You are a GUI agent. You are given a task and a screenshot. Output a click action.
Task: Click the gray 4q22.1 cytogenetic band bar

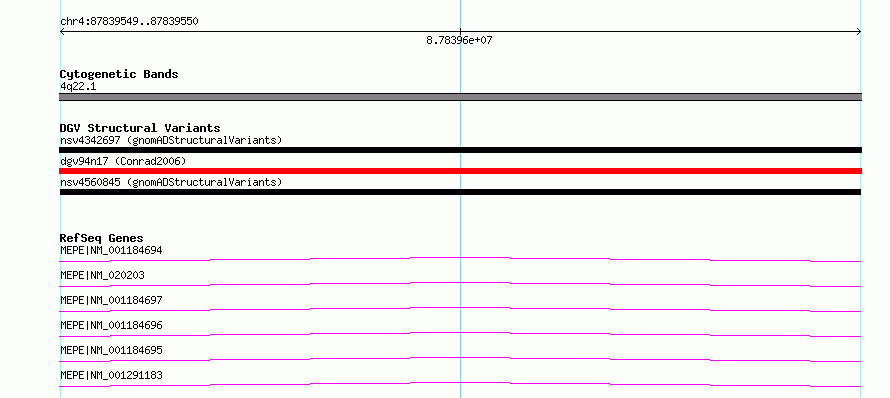pos(460,97)
